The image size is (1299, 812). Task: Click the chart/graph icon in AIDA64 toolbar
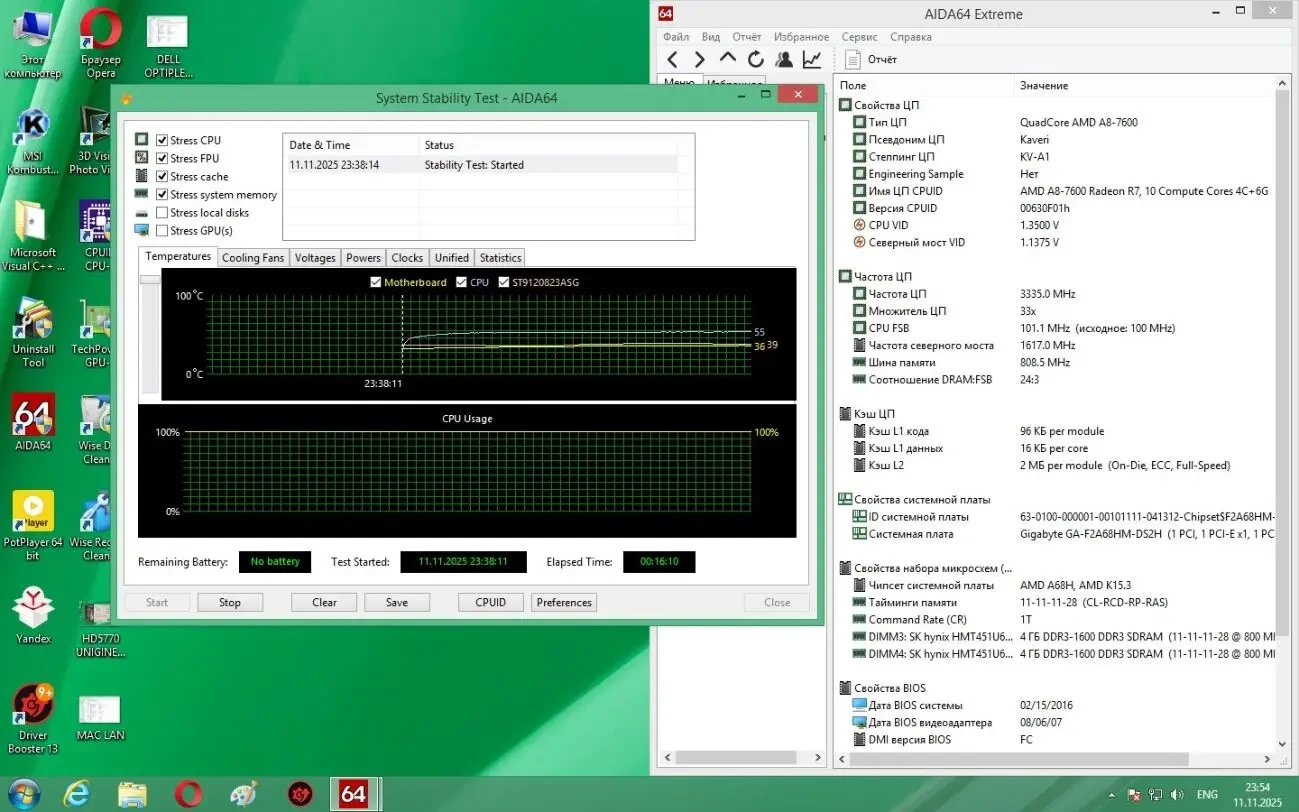coord(811,59)
